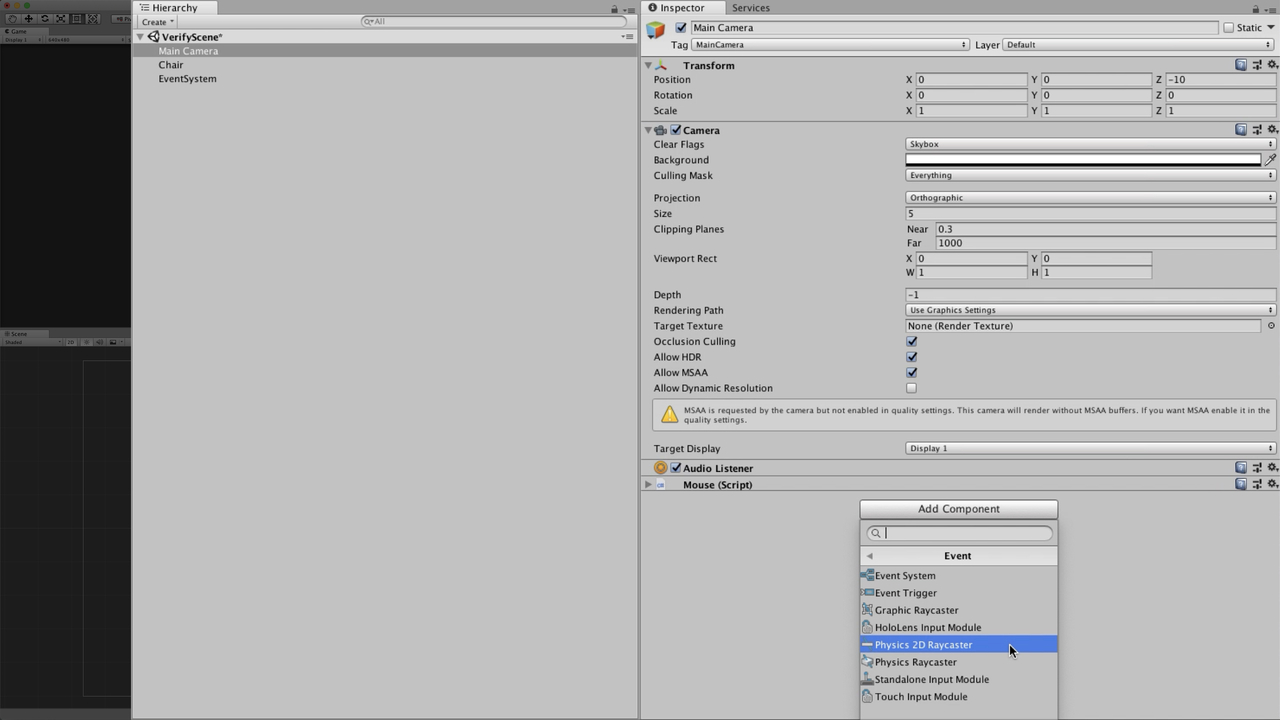This screenshot has width=1280, height=720.
Task: Enable Allow Dynamic Resolution checkbox
Action: point(911,388)
